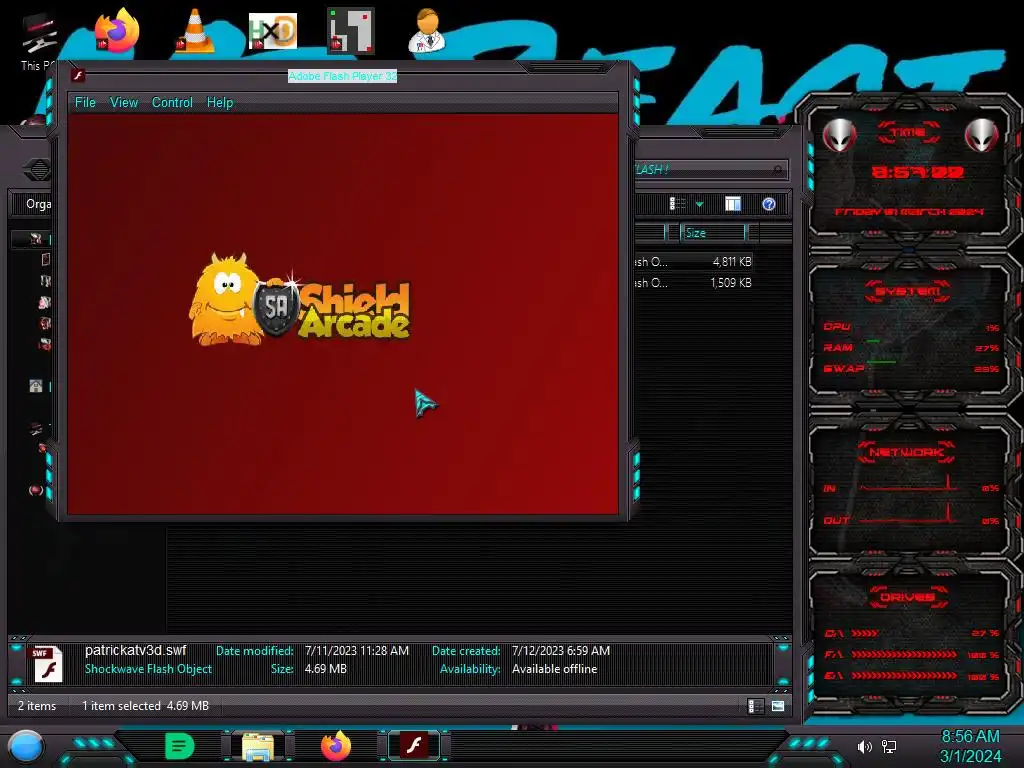Open the taskbar clock showing 8:56 AM
Viewport: 1024px width, 768px height.
coord(970,746)
